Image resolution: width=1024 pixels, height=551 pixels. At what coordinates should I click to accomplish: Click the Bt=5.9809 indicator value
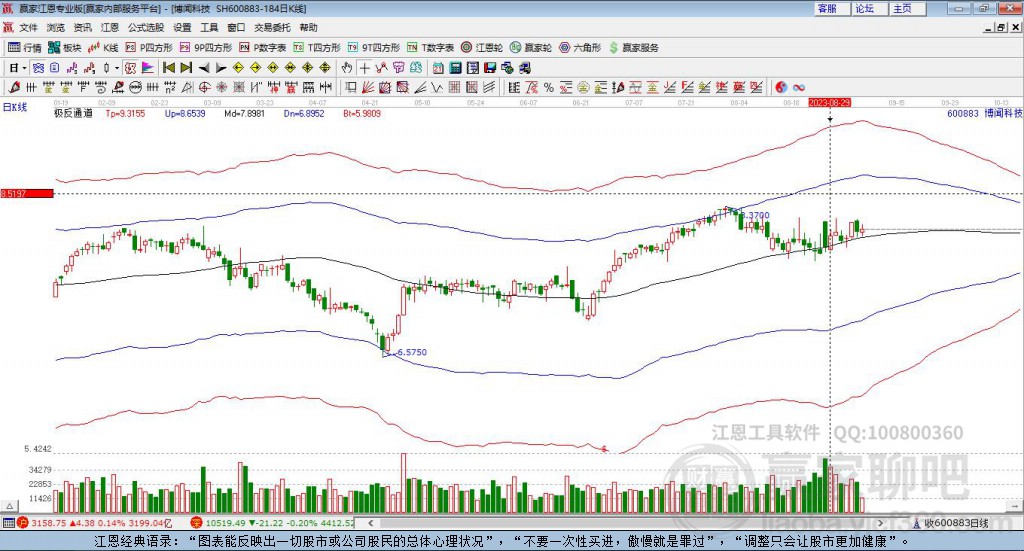[362, 114]
